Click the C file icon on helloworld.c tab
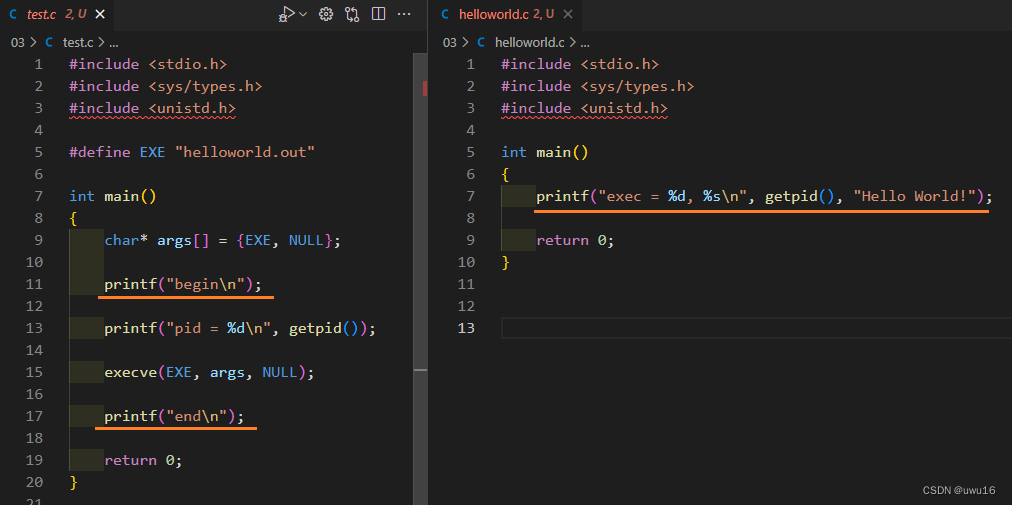The width and height of the screenshot is (1012, 505). [x=446, y=14]
